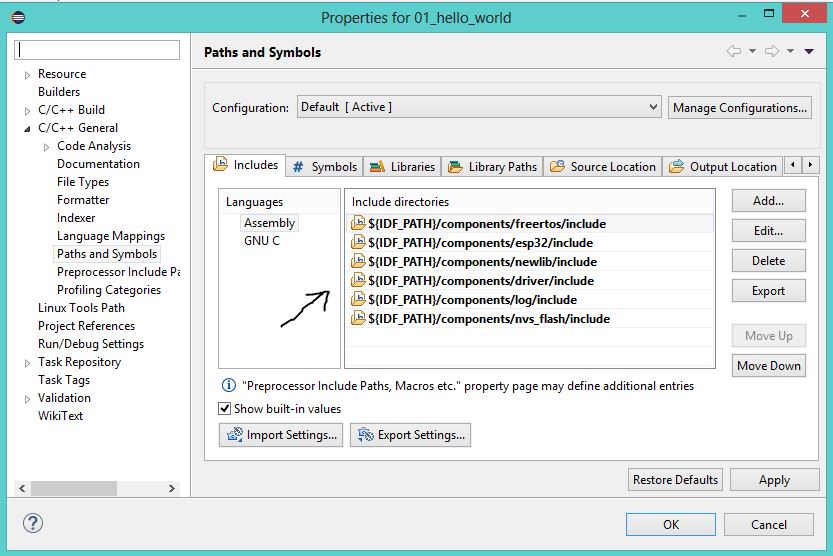Viewport: 833px width, 556px height.
Task: Collapse the C/C++ General tree node
Action: (28, 128)
